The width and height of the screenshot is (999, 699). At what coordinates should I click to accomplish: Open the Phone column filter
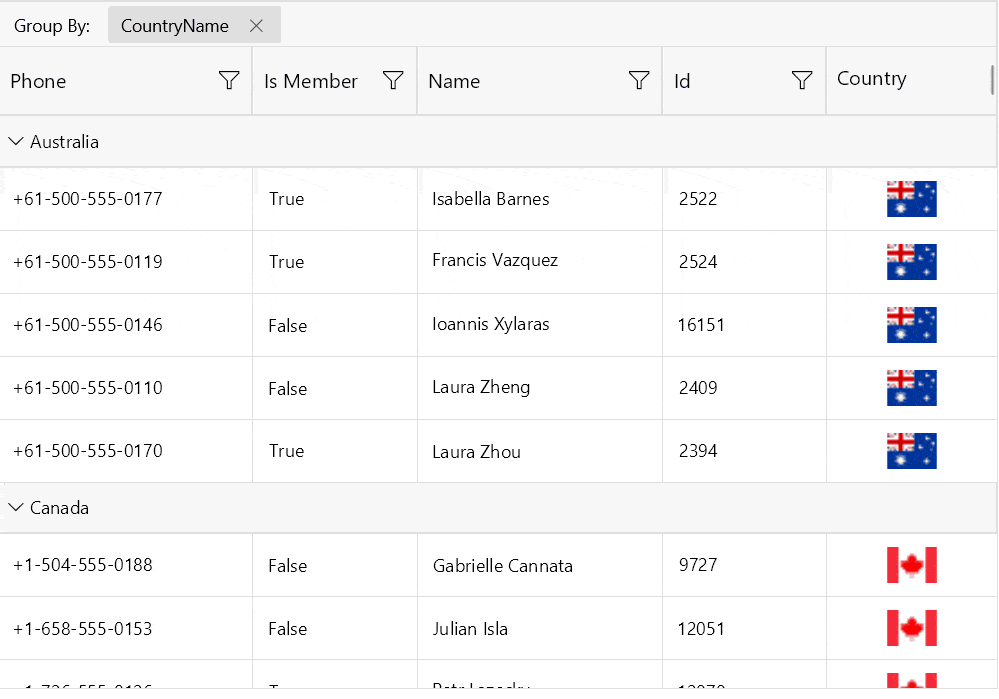(229, 80)
